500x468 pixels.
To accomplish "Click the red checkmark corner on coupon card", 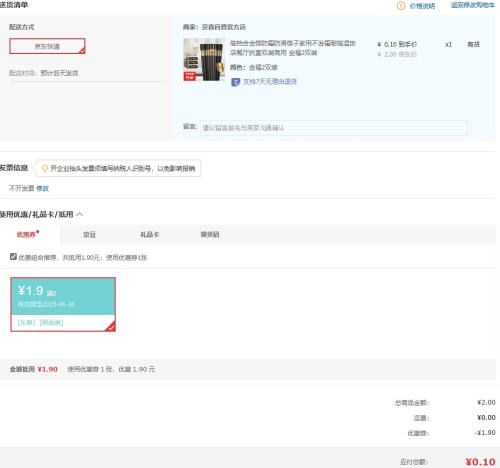I will [111, 327].
